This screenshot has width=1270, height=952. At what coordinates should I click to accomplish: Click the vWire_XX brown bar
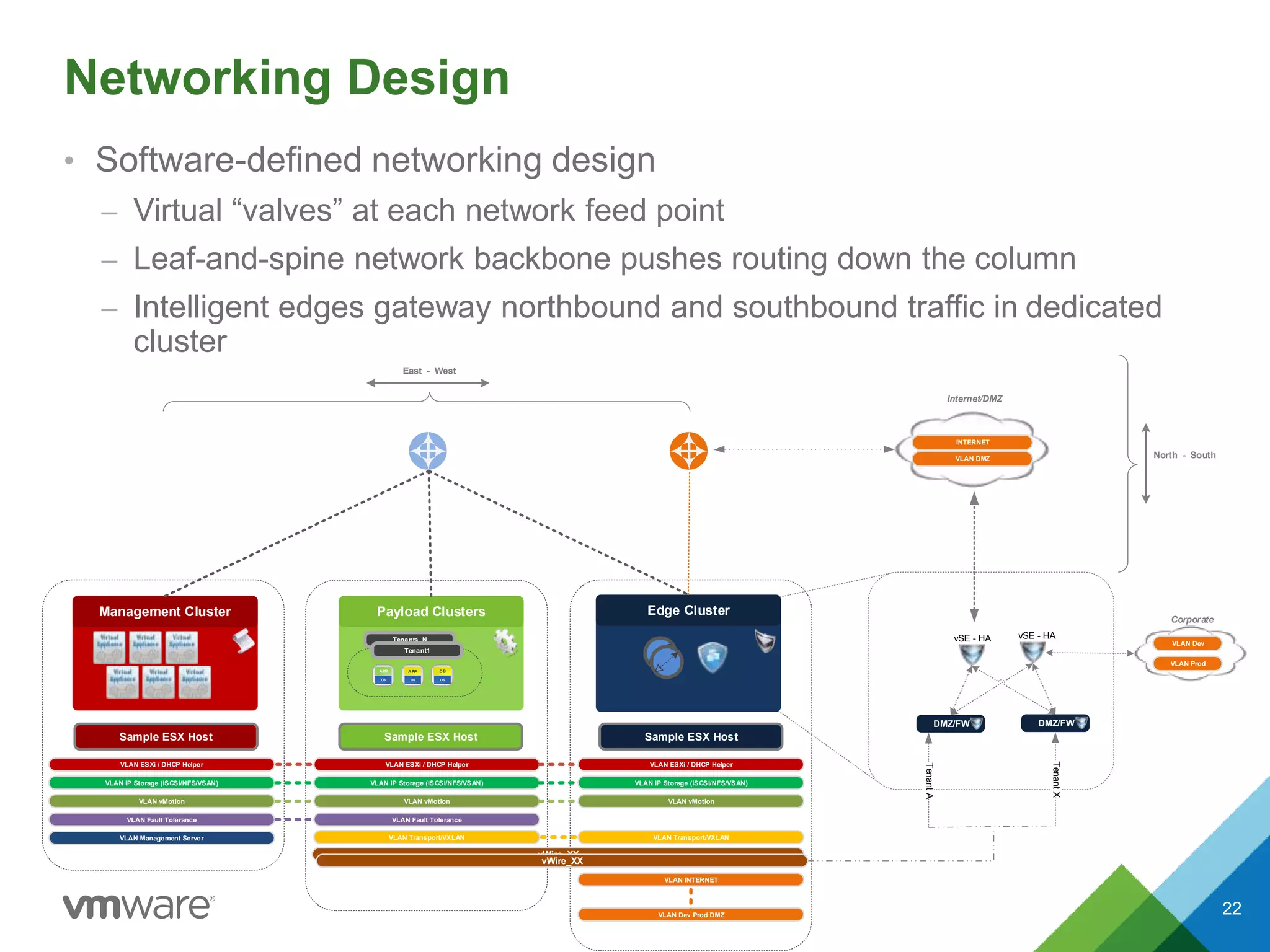coord(561,861)
